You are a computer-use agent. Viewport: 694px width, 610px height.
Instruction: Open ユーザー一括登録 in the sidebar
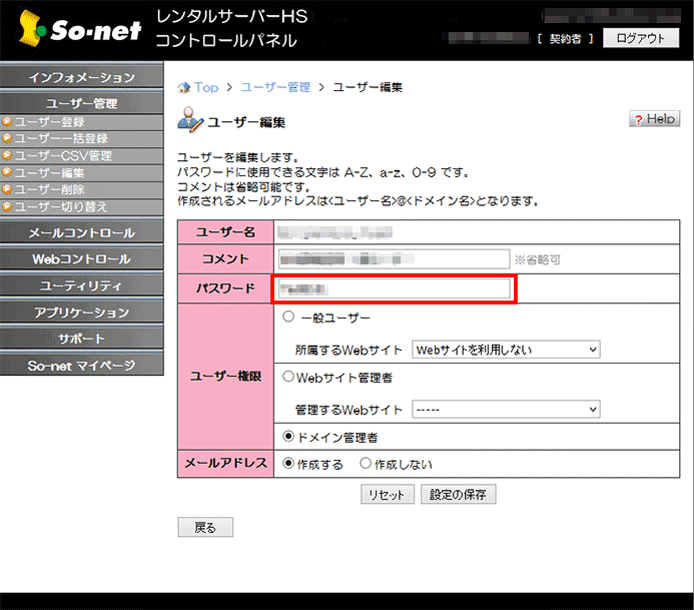pyautogui.click(x=61, y=139)
